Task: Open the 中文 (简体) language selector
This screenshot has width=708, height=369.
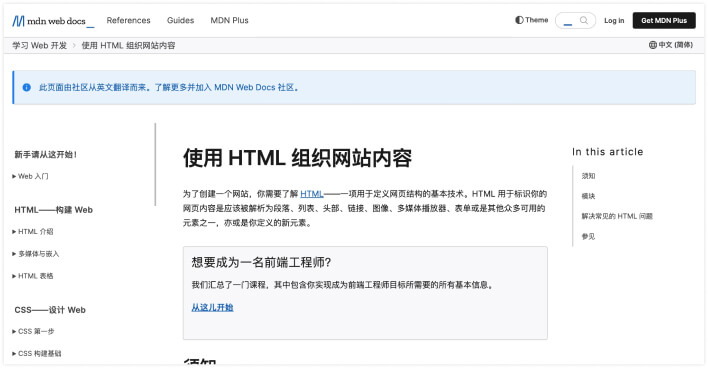Action: pos(671,45)
